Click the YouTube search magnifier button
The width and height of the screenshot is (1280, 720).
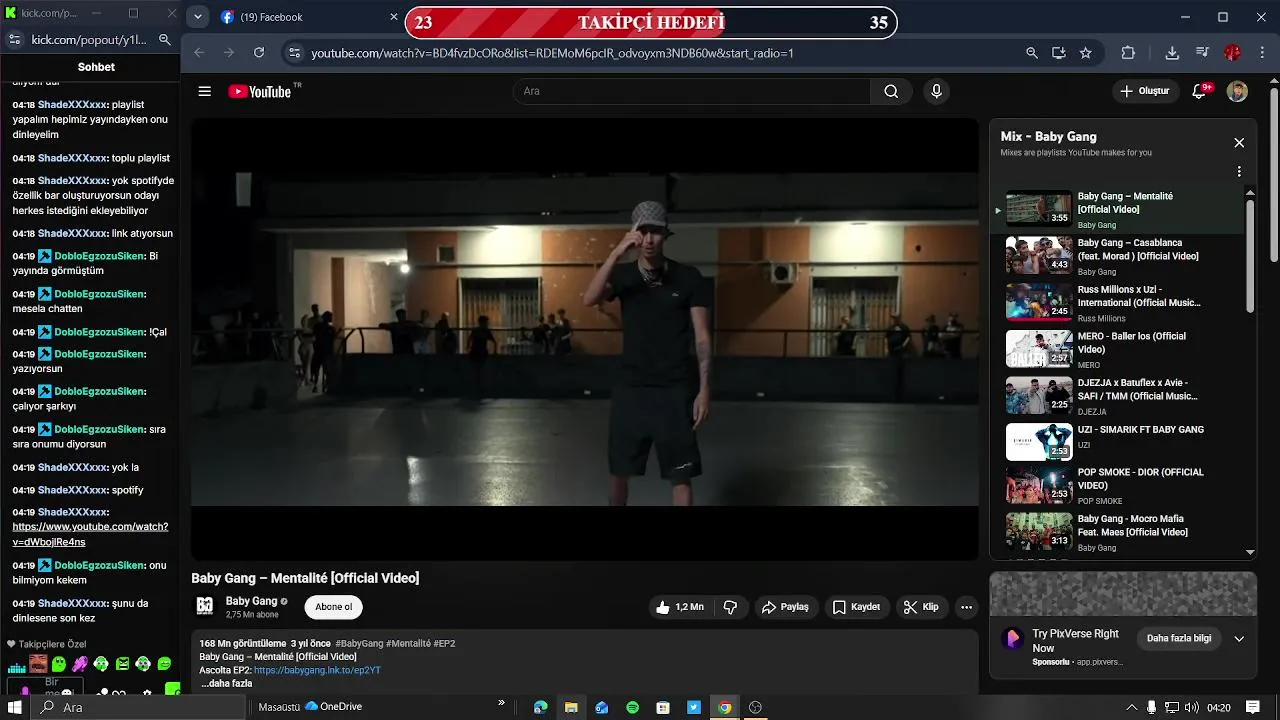[x=891, y=91]
